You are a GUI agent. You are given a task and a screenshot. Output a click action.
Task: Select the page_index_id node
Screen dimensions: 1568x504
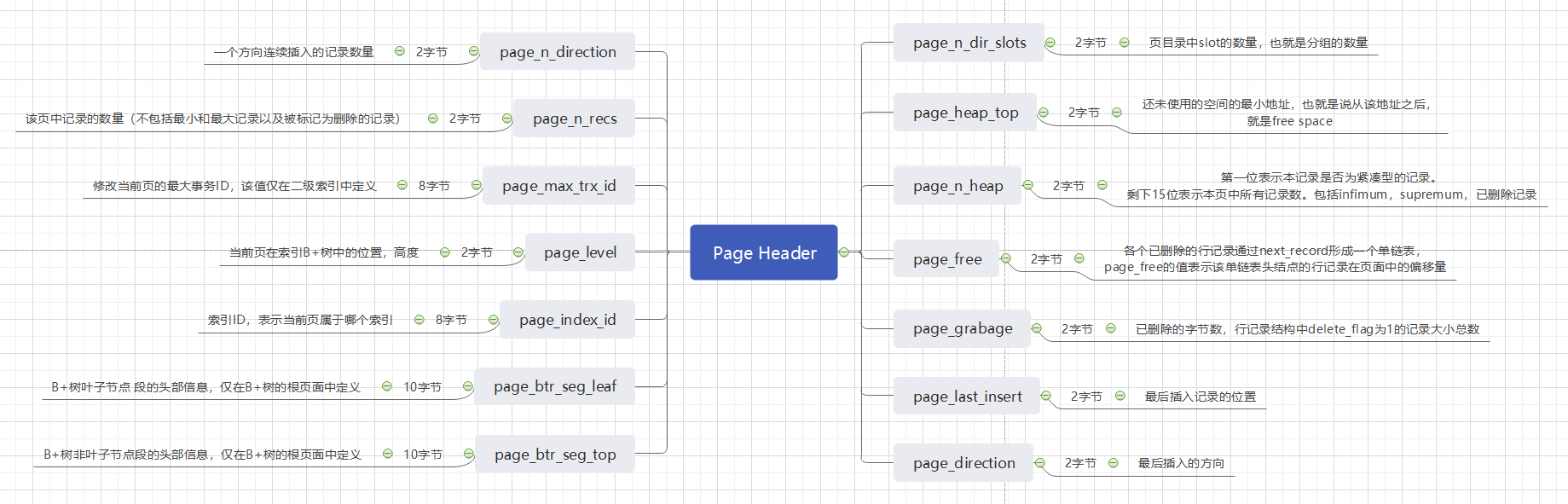click(x=567, y=320)
